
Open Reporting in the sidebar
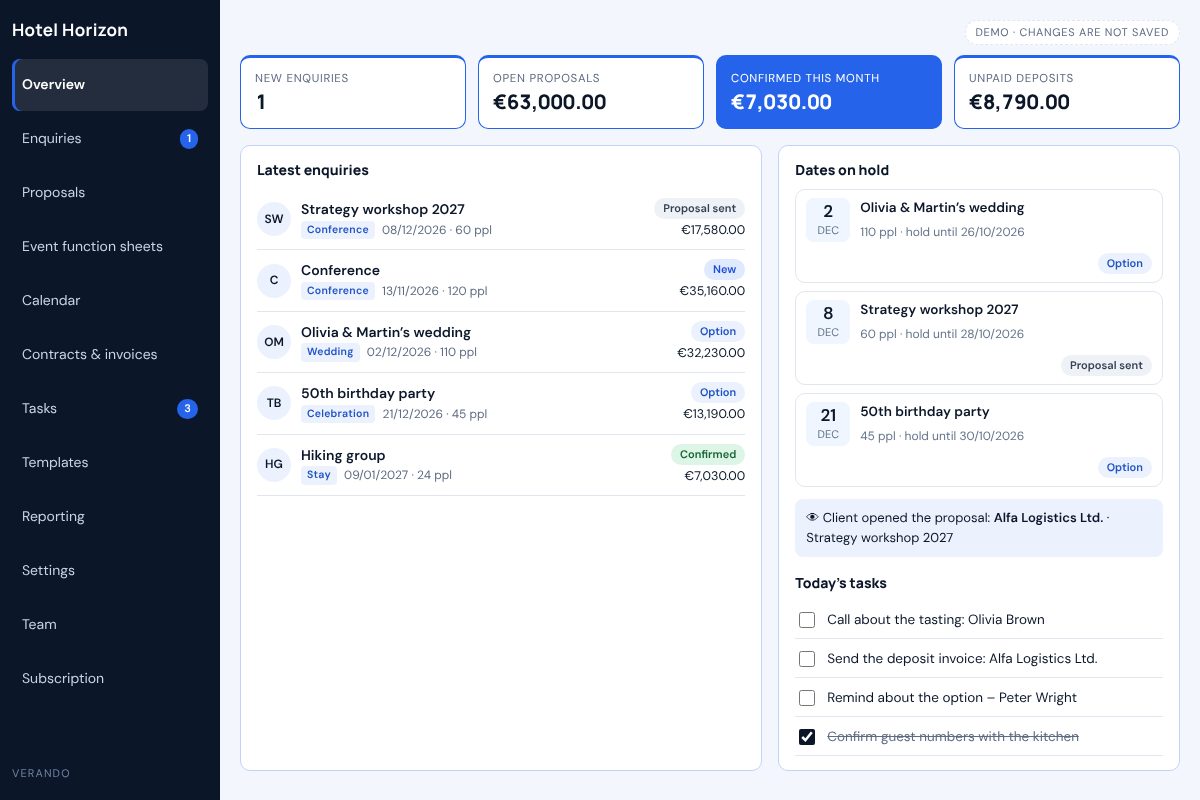(110, 517)
